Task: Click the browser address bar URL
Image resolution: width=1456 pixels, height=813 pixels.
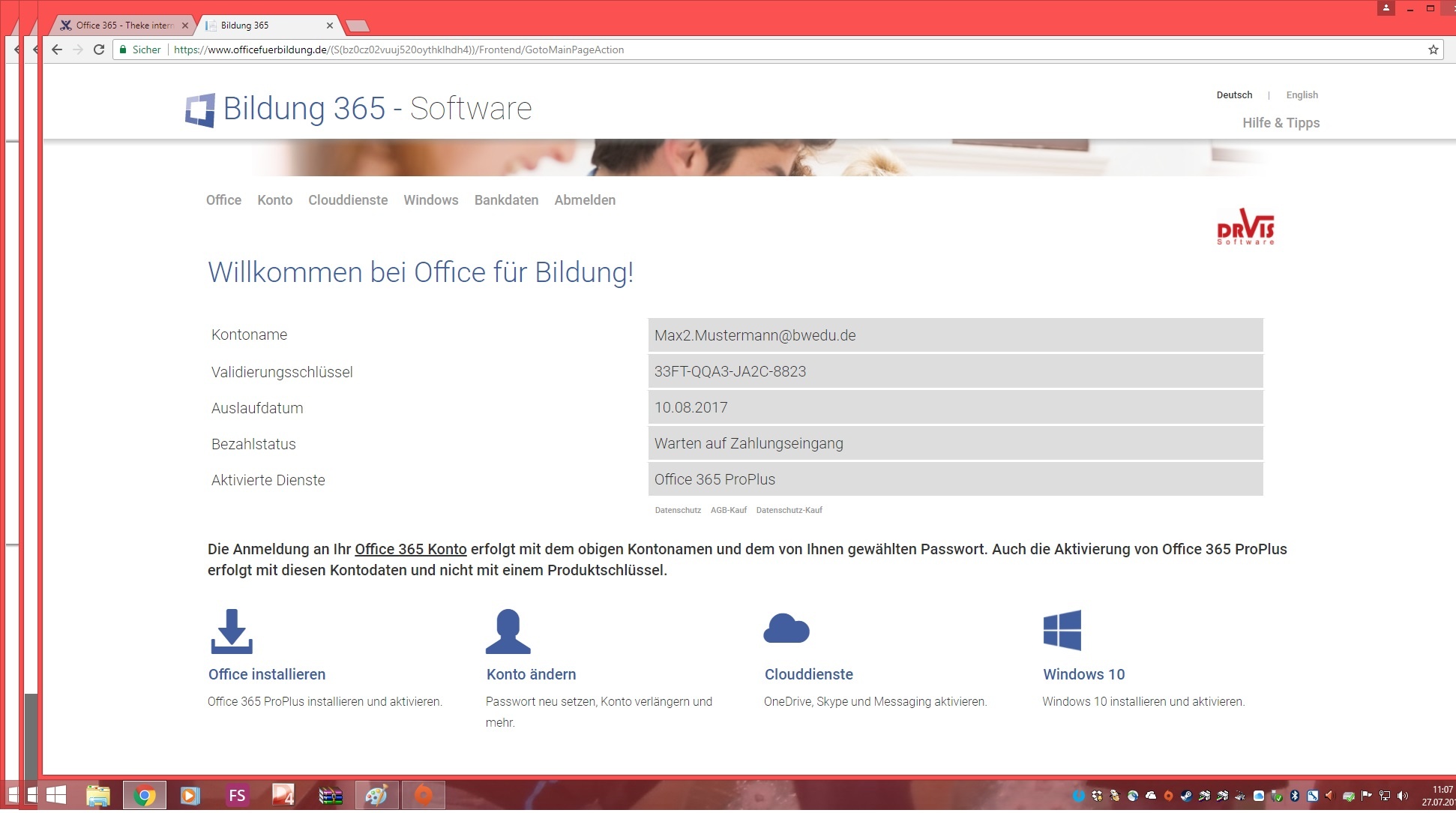Action: [399, 49]
